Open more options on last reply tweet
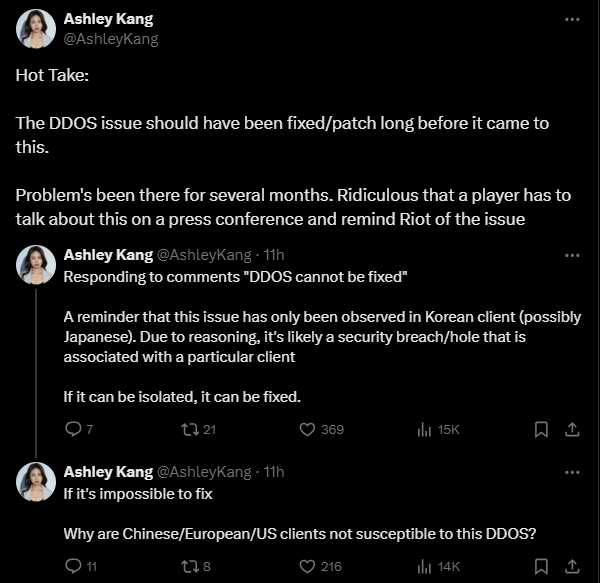 (x=571, y=471)
